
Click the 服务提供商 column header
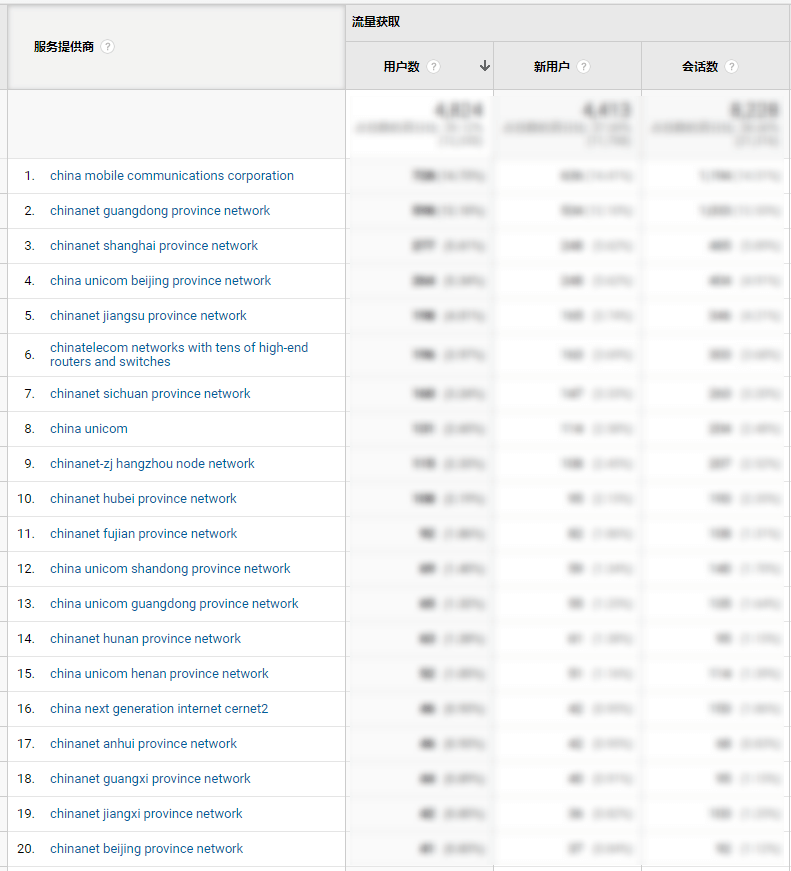[64, 47]
